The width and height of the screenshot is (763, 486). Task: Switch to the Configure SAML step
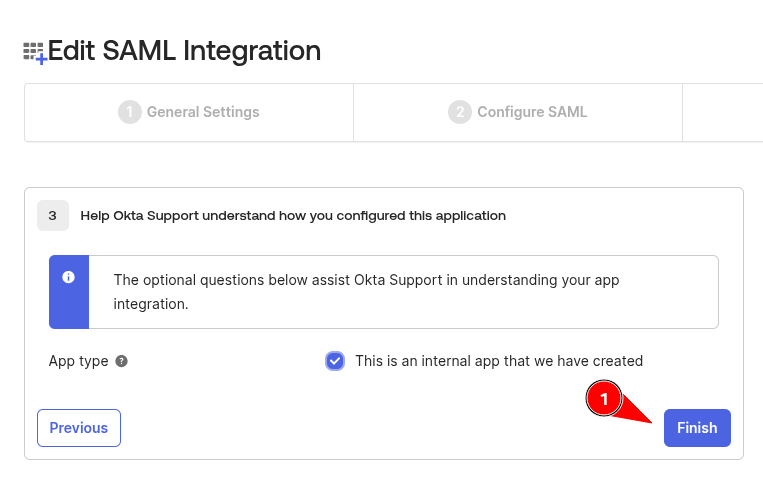pyautogui.click(x=518, y=112)
